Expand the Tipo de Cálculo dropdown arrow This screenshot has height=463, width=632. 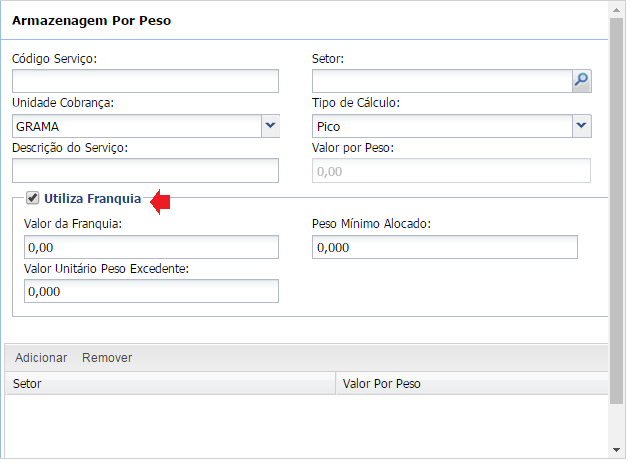point(581,126)
